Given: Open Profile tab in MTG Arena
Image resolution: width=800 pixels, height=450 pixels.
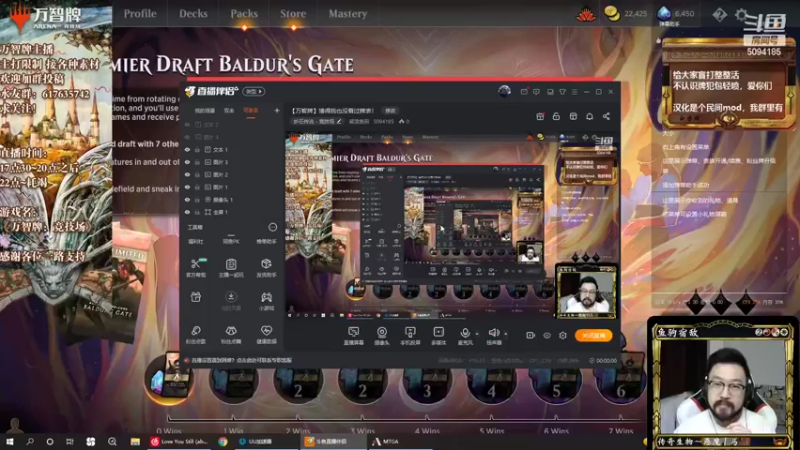Looking at the screenshot, I should point(140,14).
